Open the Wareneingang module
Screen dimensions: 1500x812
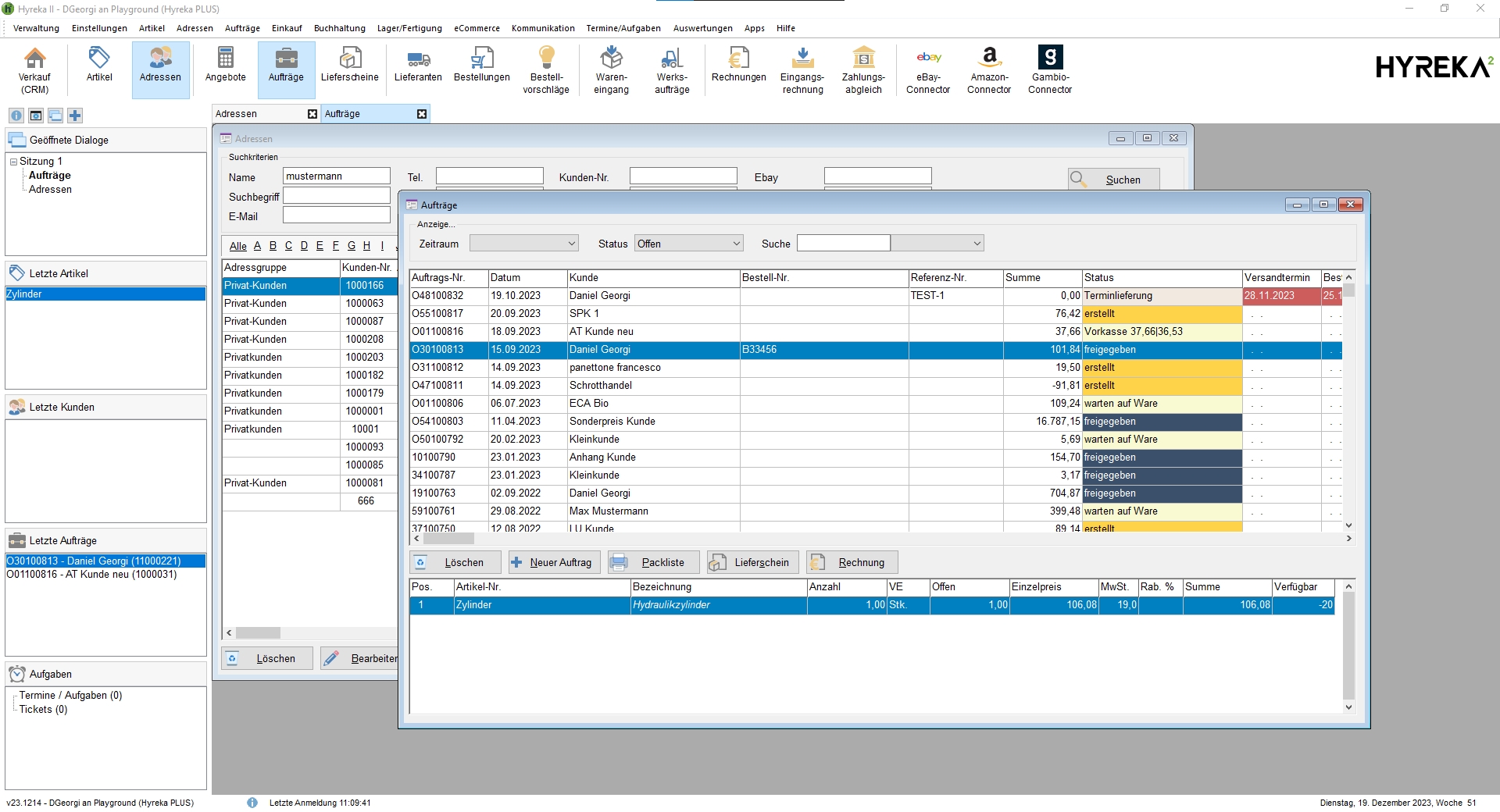(x=611, y=69)
